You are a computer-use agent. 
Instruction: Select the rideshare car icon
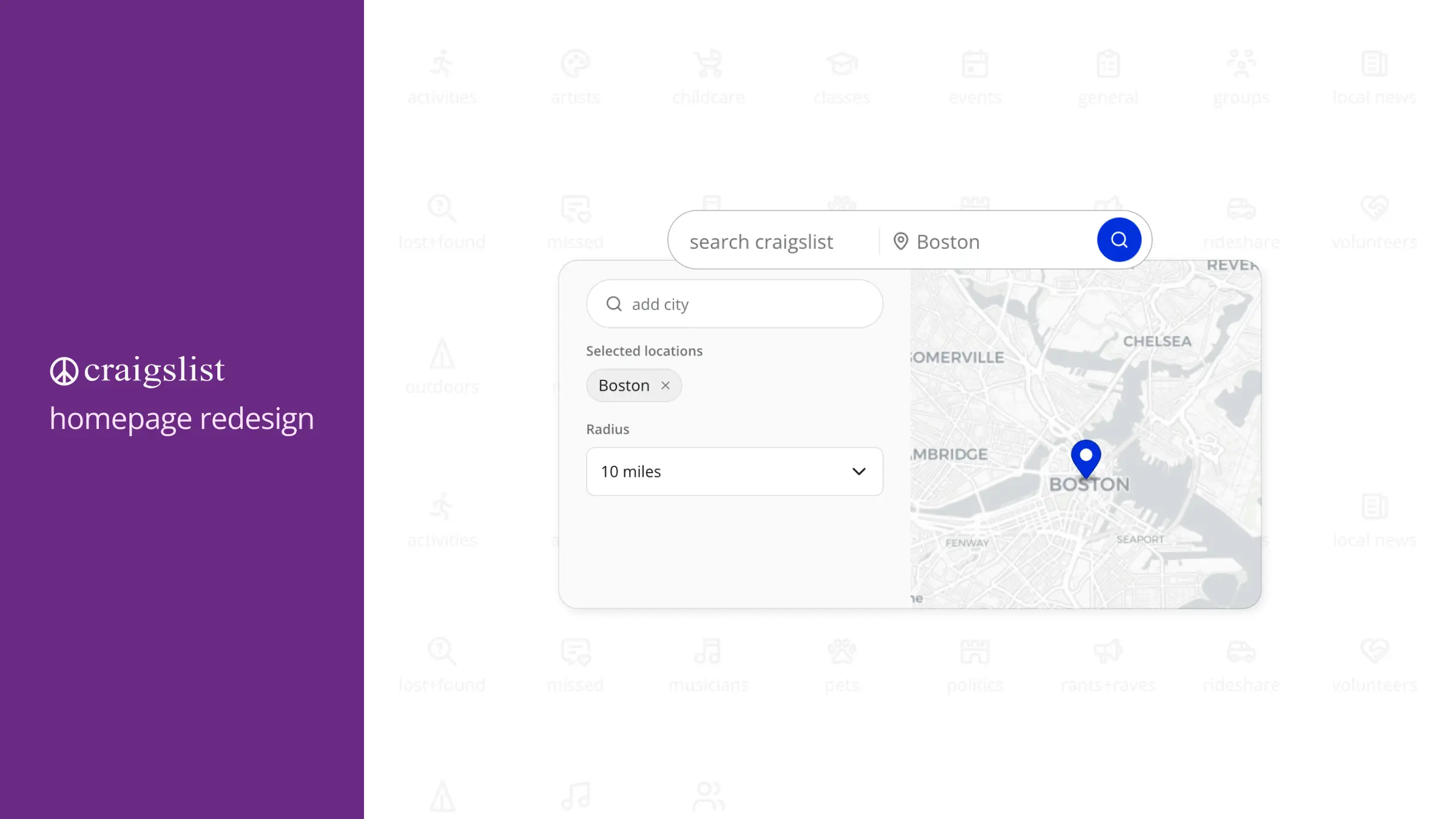1242,652
